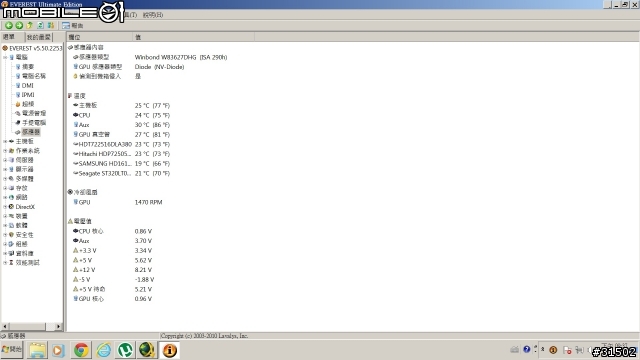The image size is (640, 360).
Task: Click the EVEREST taskbar button
Action: pyautogui.click(x=169, y=350)
